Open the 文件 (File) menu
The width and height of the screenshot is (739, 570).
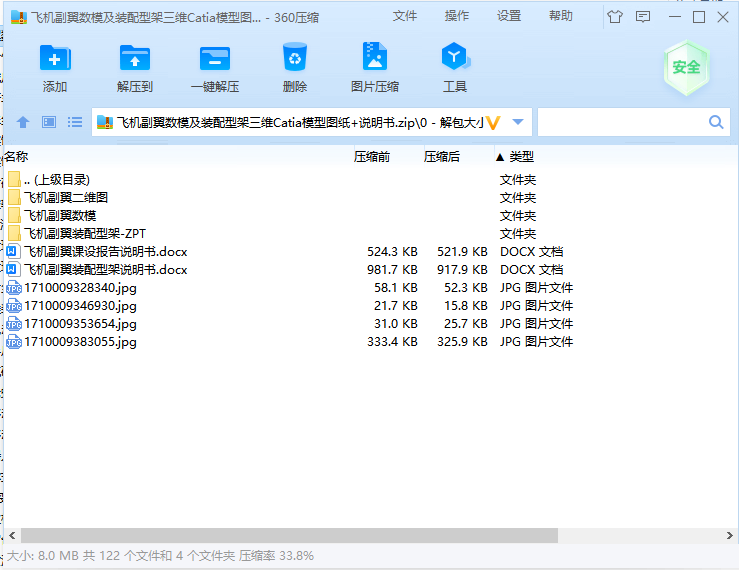(405, 17)
